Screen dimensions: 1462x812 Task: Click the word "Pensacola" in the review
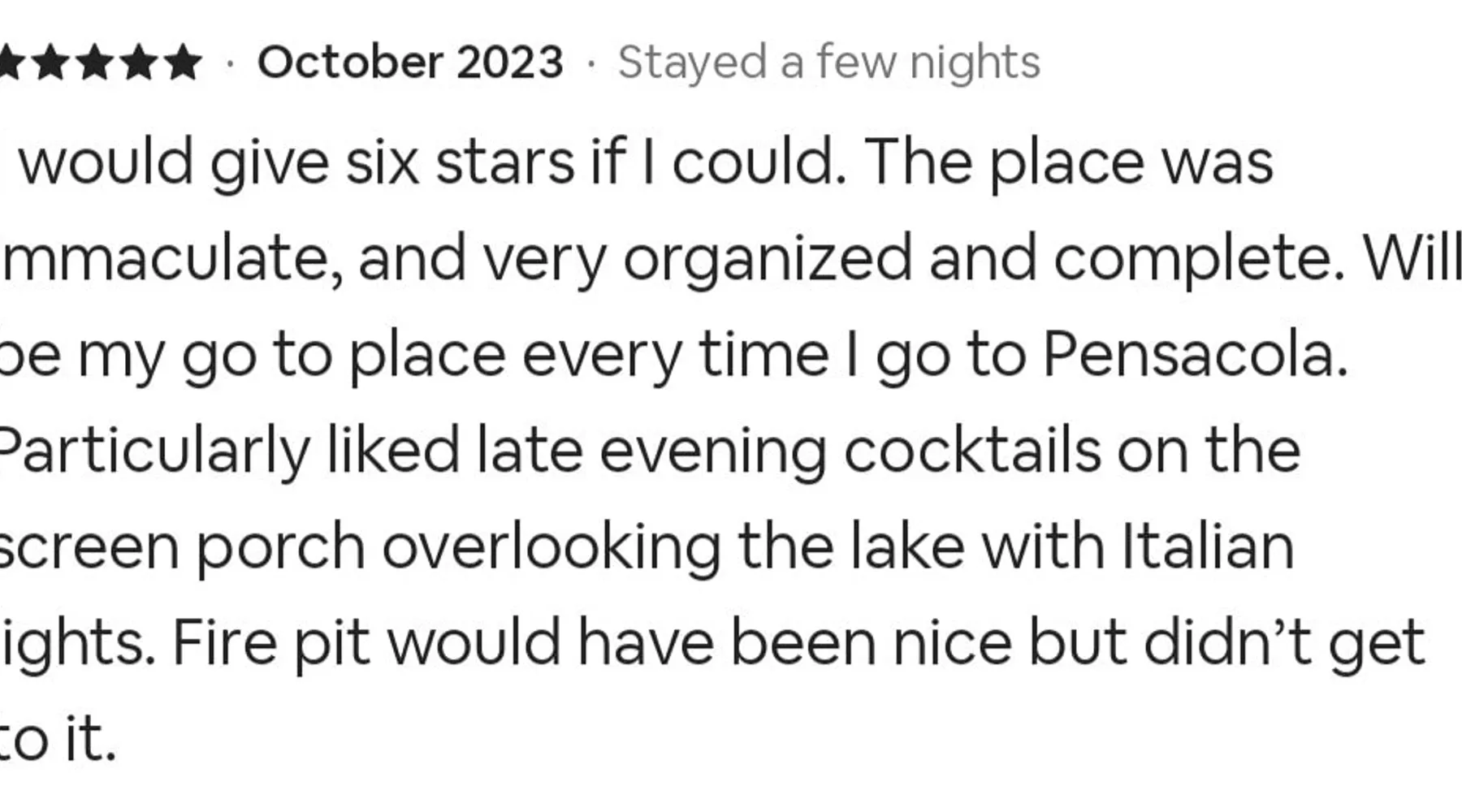tap(1195, 355)
